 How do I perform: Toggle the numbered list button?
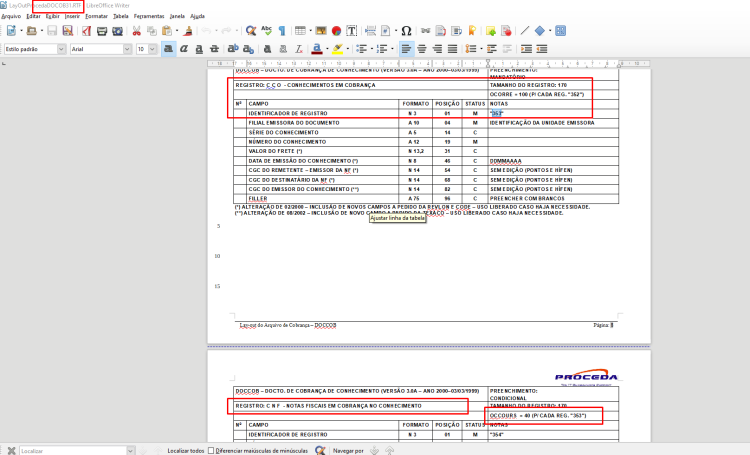[x=382, y=49]
